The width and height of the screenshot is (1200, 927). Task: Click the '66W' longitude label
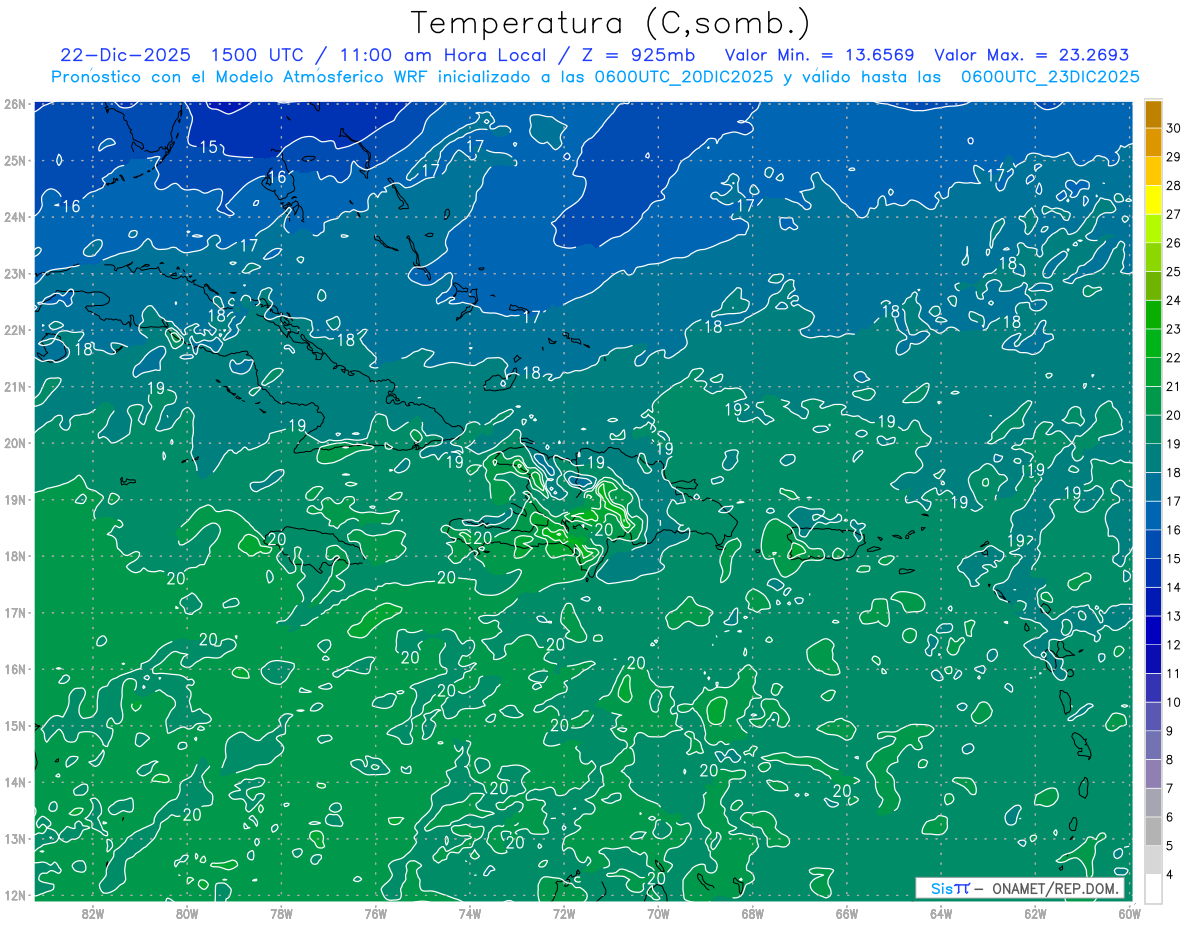pyautogui.click(x=846, y=913)
